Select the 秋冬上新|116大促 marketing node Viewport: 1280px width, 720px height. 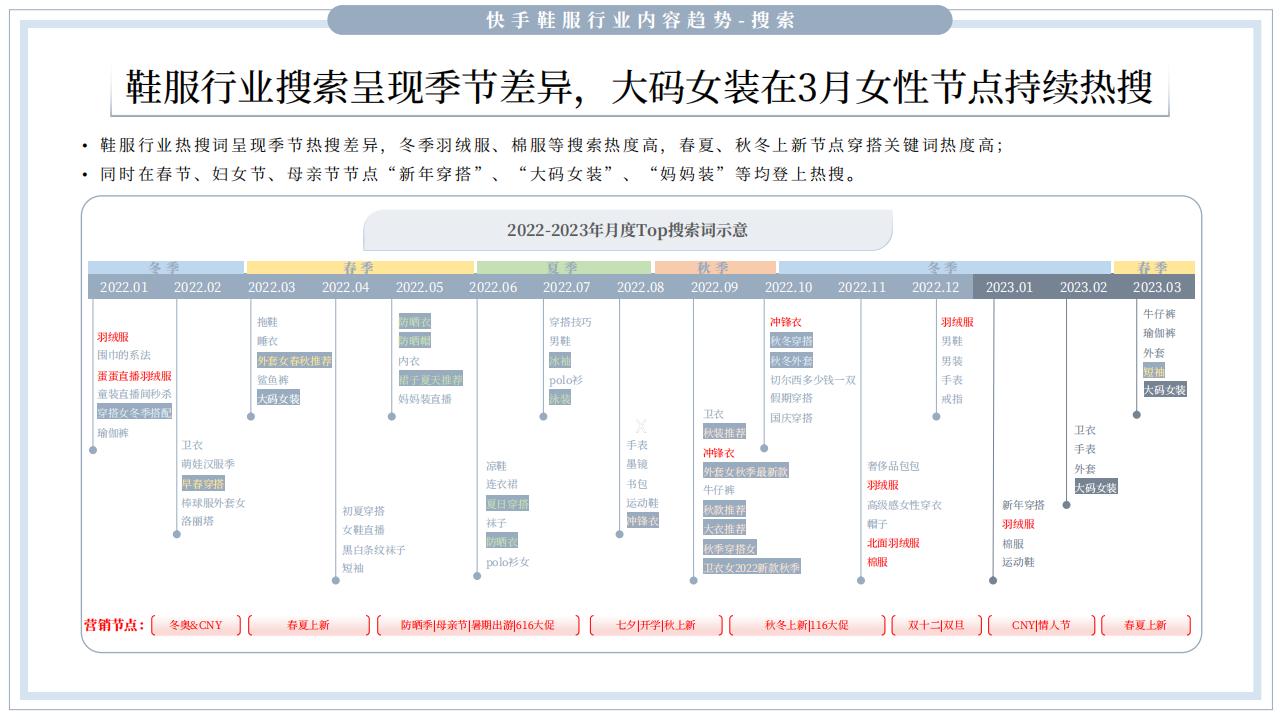pos(807,625)
